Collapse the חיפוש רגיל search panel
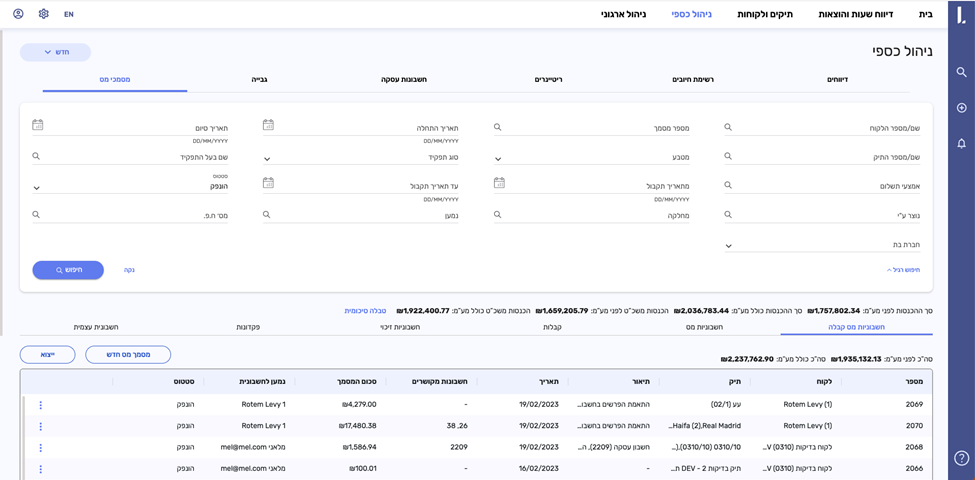 pyautogui.click(x=903, y=270)
